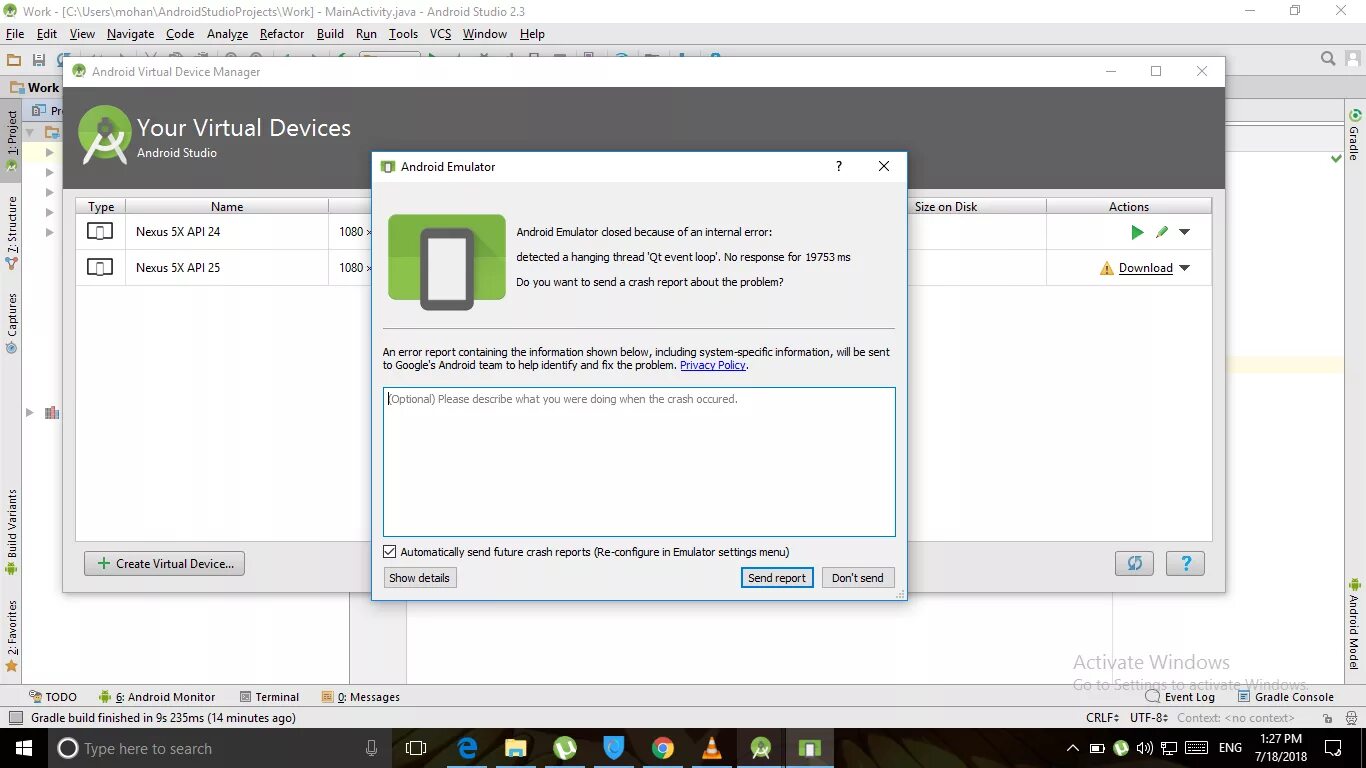Click the crash description text area
Screen dimensions: 1366x768
coord(639,462)
